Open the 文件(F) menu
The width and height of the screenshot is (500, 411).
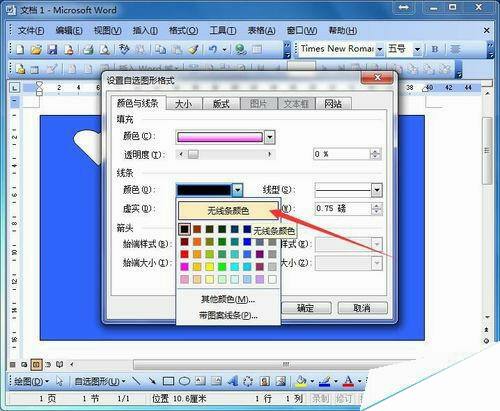pos(31,31)
